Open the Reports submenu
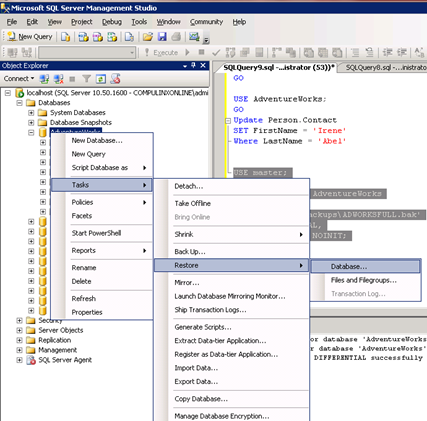The width and height of the screenshot is (427, 421). (x=102, y=250)
